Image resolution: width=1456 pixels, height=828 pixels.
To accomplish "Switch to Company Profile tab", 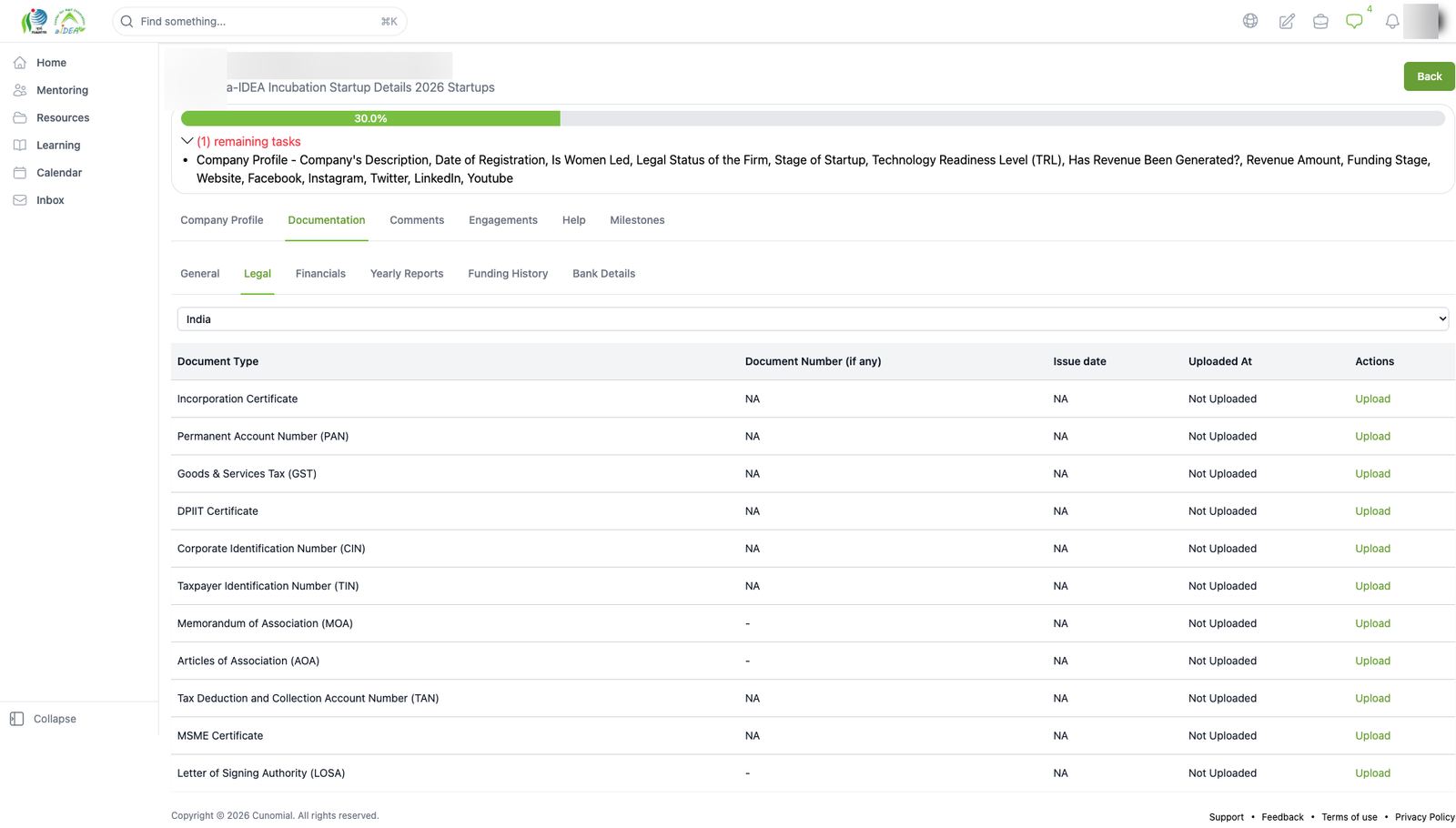I will (222, 220).
